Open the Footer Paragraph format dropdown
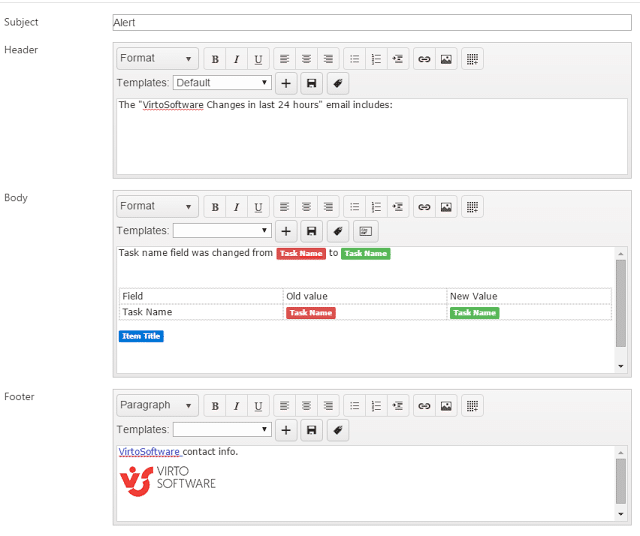640x536 pixels. click(158, 405)
